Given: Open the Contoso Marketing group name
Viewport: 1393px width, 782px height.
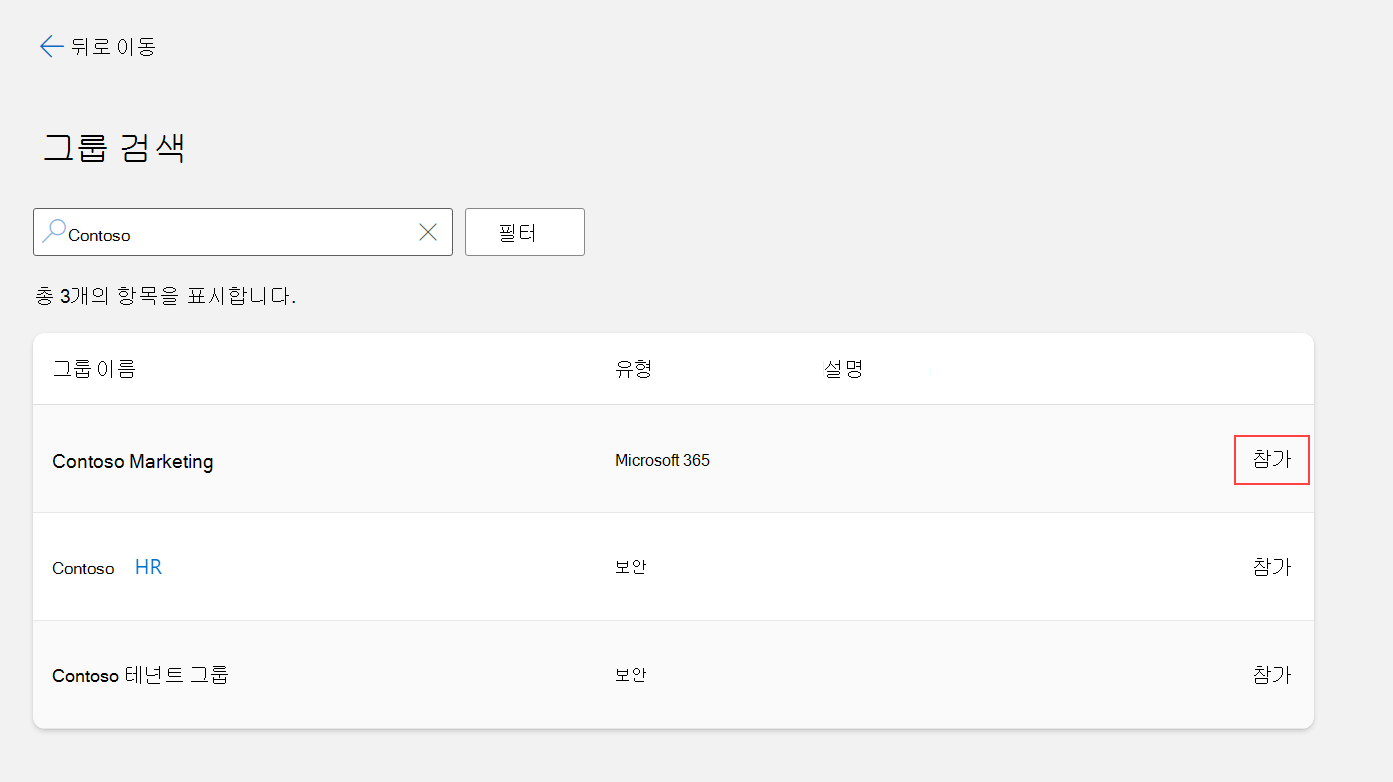Looking at the screenshot, I should pyautogui.click(x=133, y=461).
